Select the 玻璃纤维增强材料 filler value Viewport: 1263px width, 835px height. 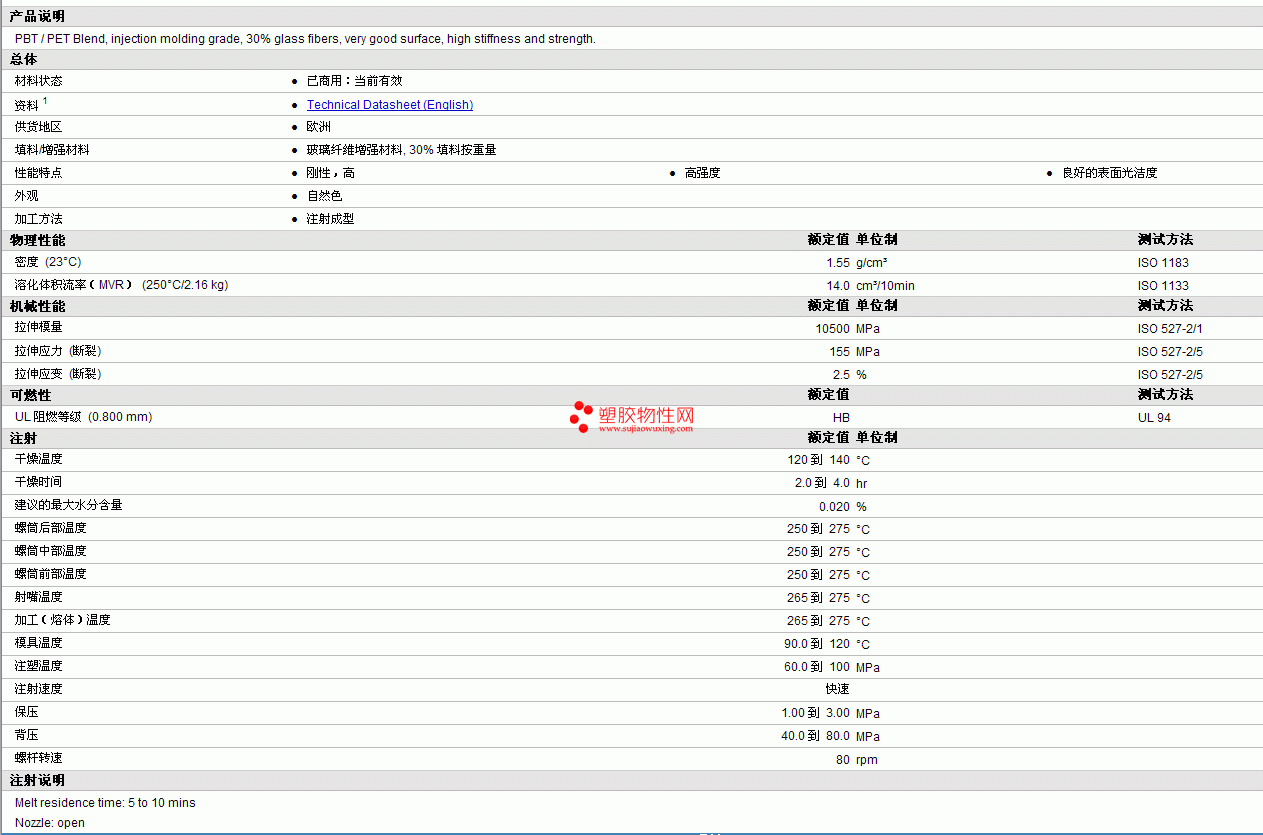tap(401, 150)
